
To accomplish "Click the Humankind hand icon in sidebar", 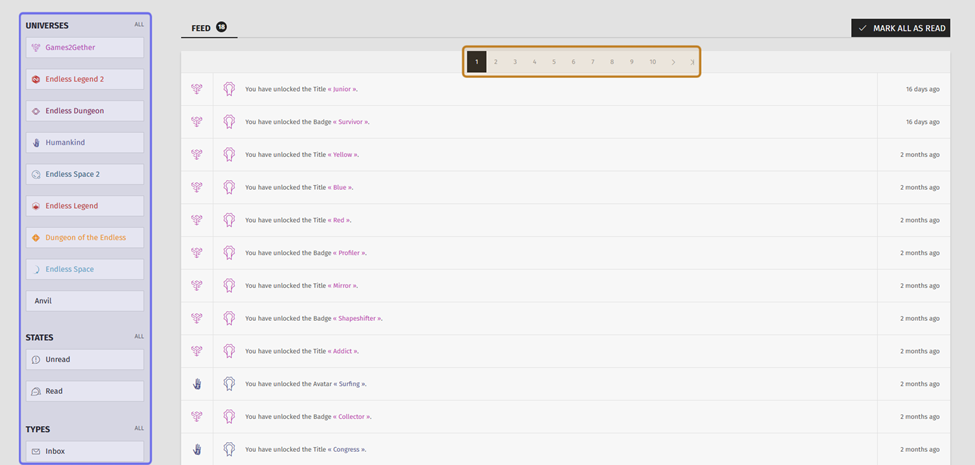I will click(x=36, y=143).
